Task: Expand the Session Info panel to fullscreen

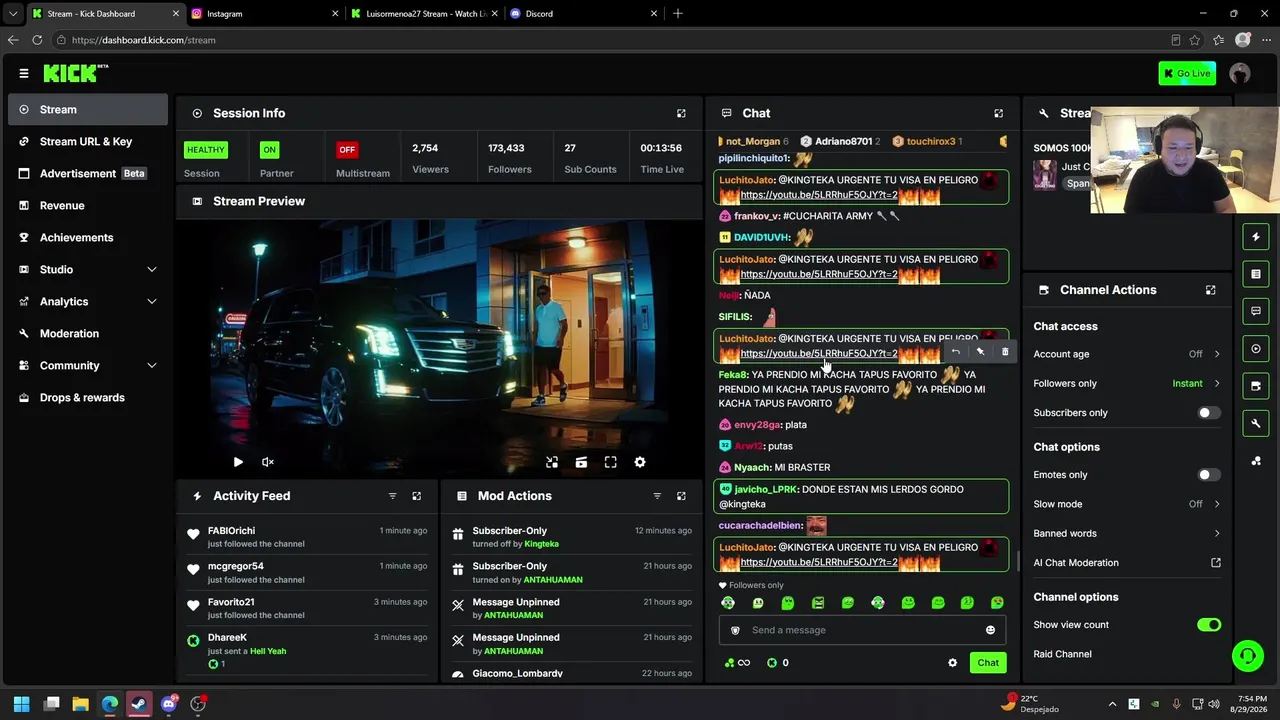Action: [x=681, y=113]
